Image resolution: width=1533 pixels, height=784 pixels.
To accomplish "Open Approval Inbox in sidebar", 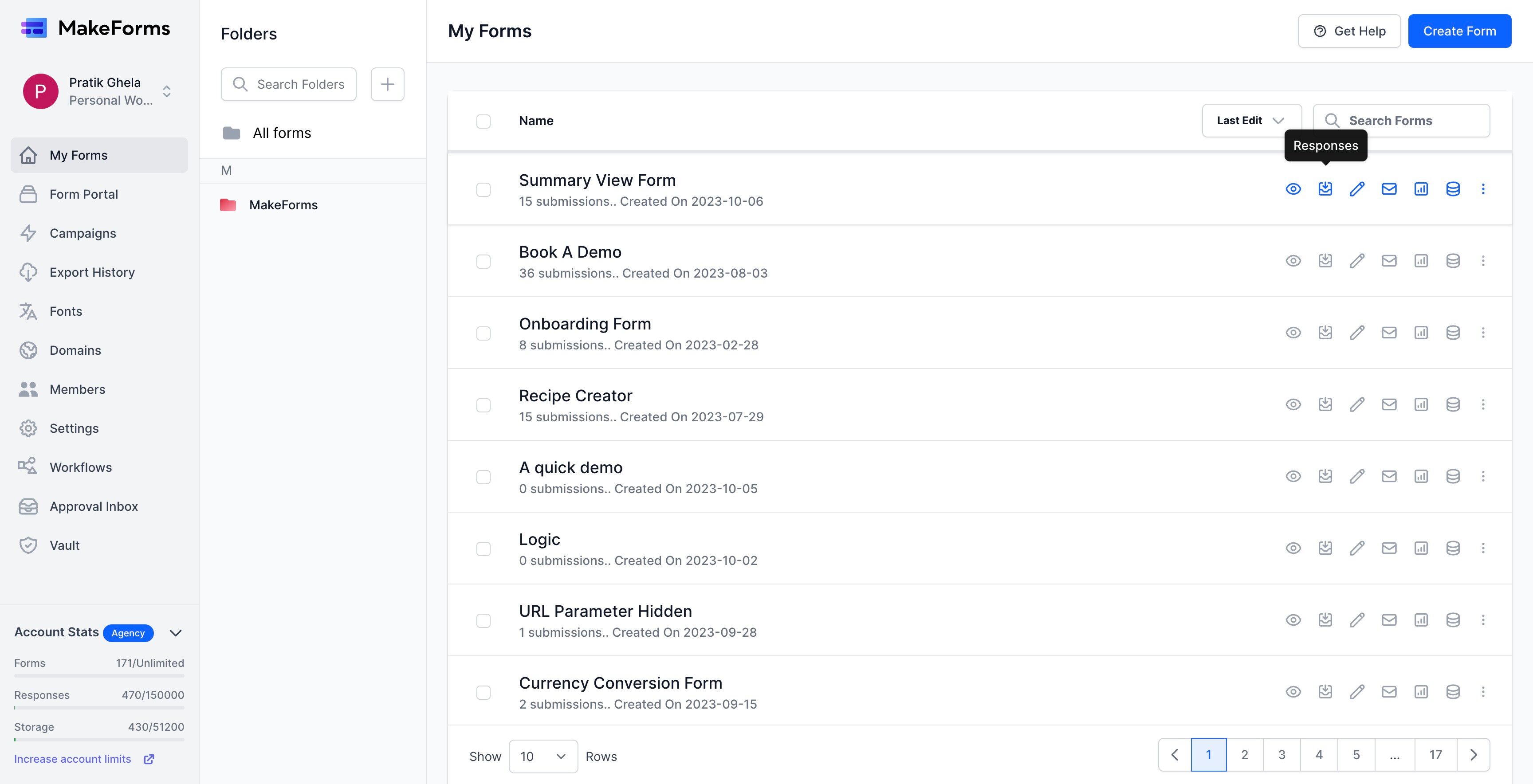I will click(x=99, y=507).
